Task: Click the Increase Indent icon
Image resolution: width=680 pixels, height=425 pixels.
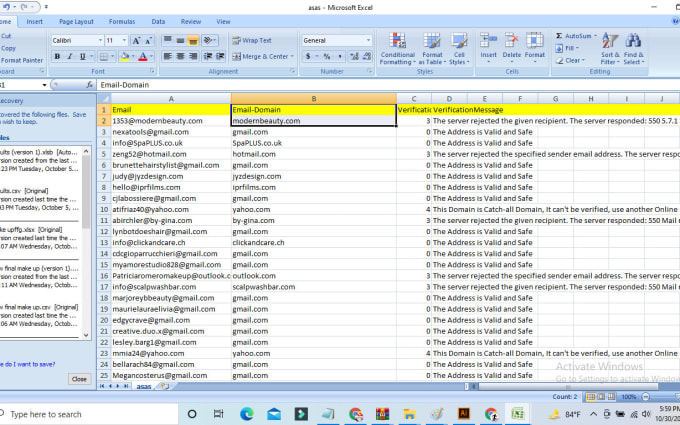Action: coord(220,56)
